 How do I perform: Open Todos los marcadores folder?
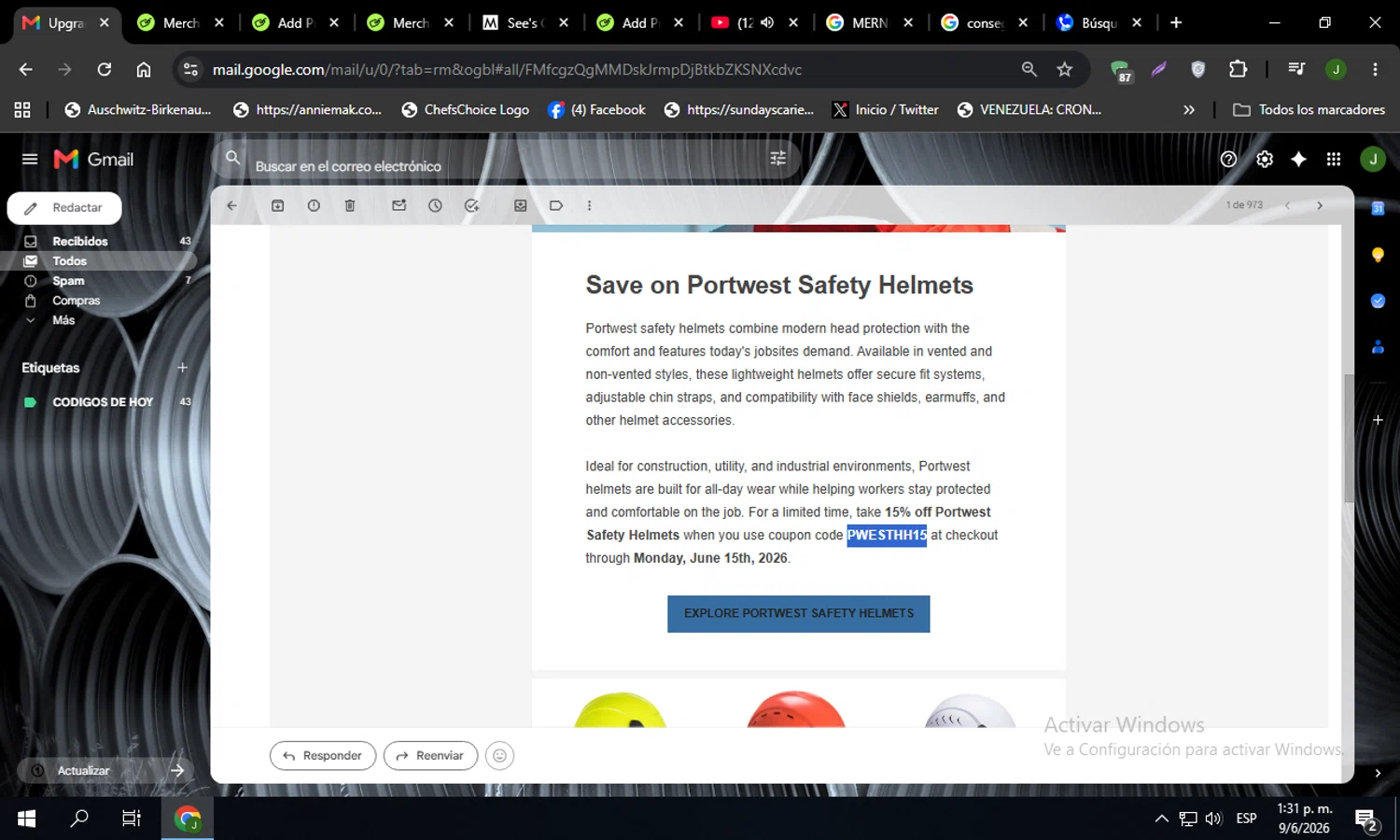tap(1309, 110)
